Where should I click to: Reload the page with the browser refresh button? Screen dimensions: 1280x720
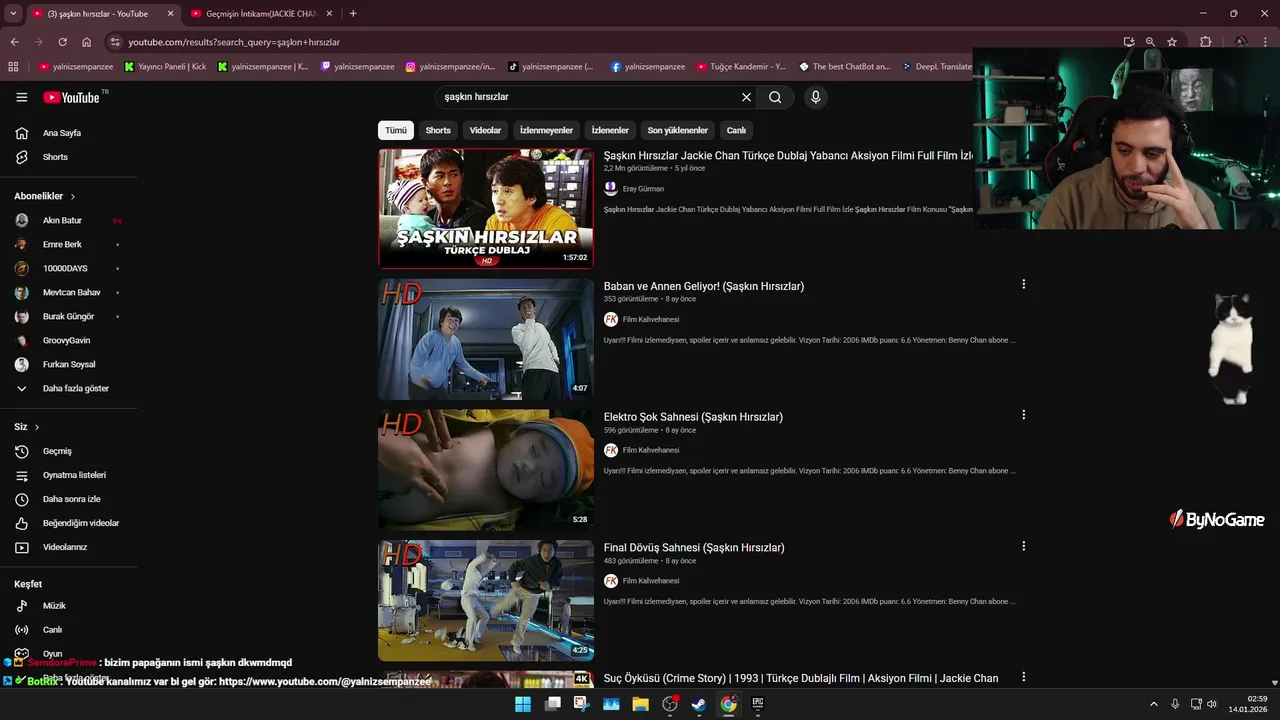click(x=62, y=42)
